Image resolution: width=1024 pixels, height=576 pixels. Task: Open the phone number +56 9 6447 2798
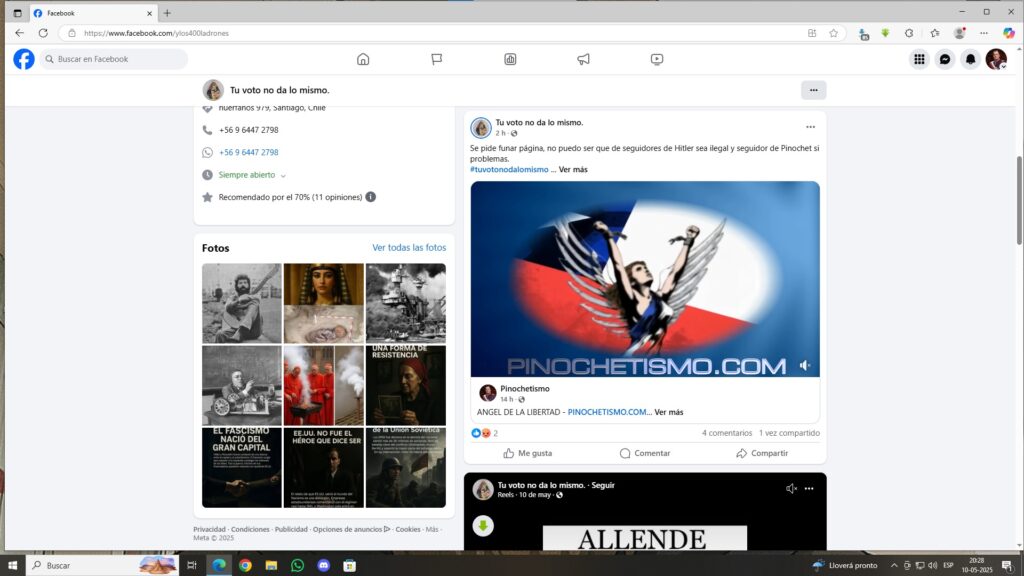click(248, 130)
